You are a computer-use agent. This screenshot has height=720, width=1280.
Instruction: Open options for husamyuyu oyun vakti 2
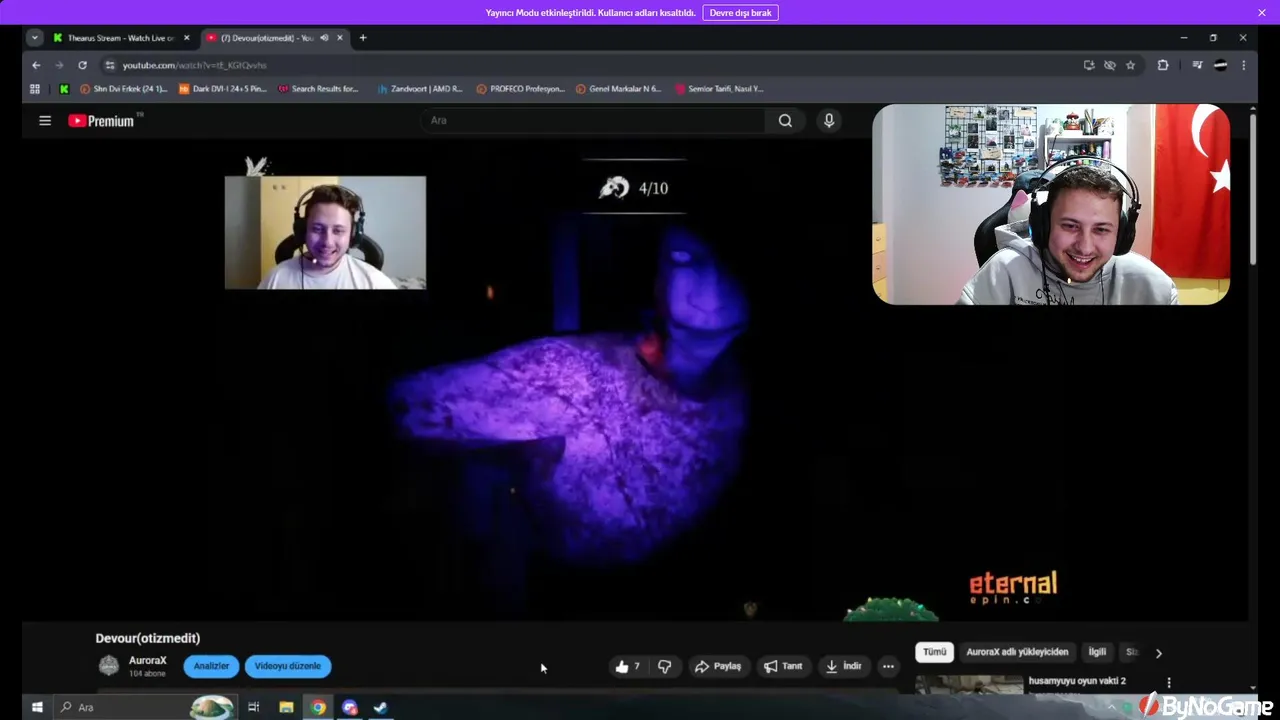click(1169, 683)
